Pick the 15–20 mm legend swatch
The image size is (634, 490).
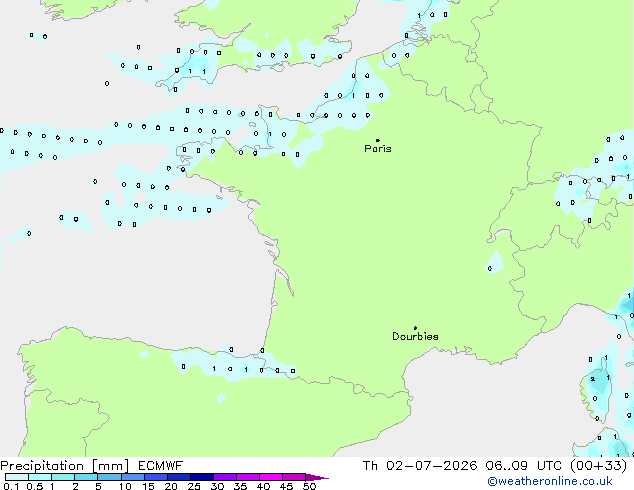pos(155,477)
